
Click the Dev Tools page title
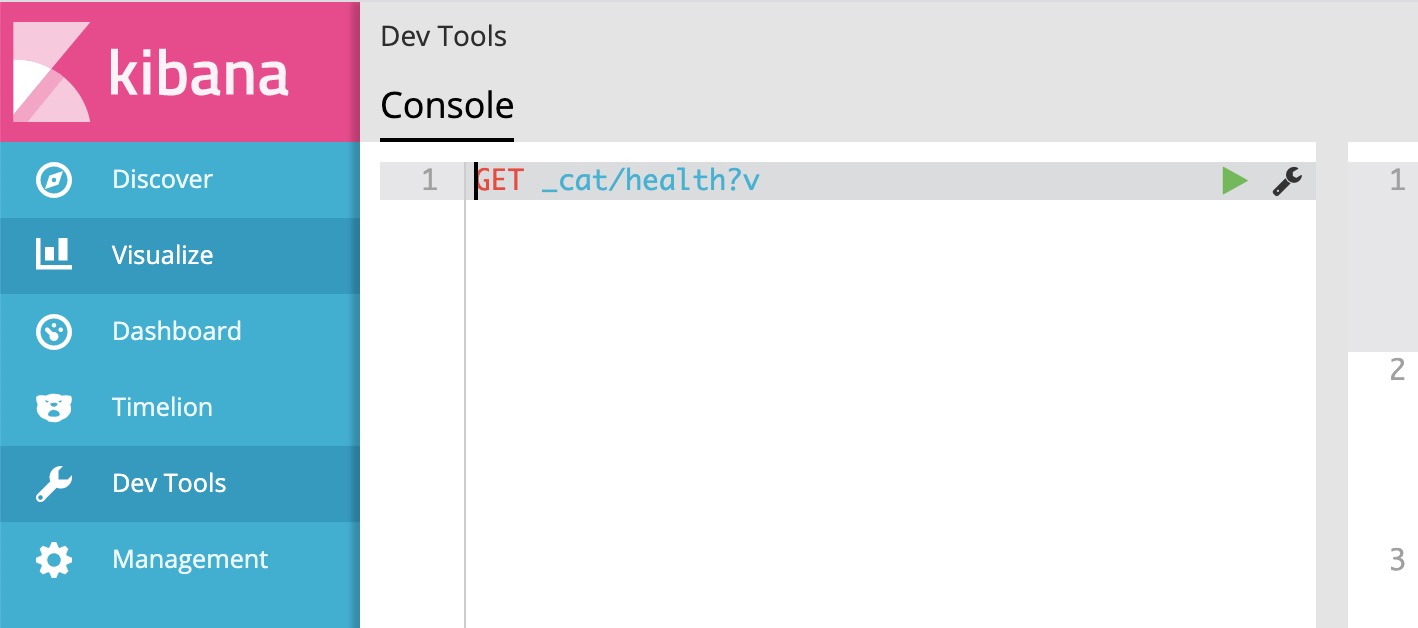point(443,37)
